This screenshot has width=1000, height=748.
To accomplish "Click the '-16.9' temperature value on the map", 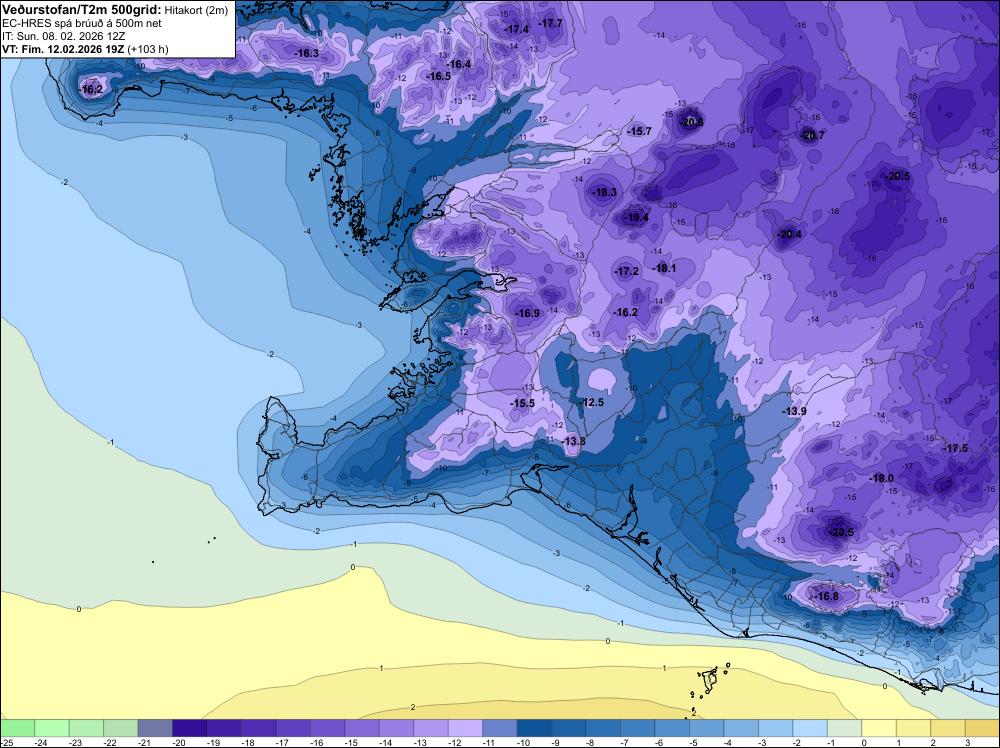I will tap(527, 313).
